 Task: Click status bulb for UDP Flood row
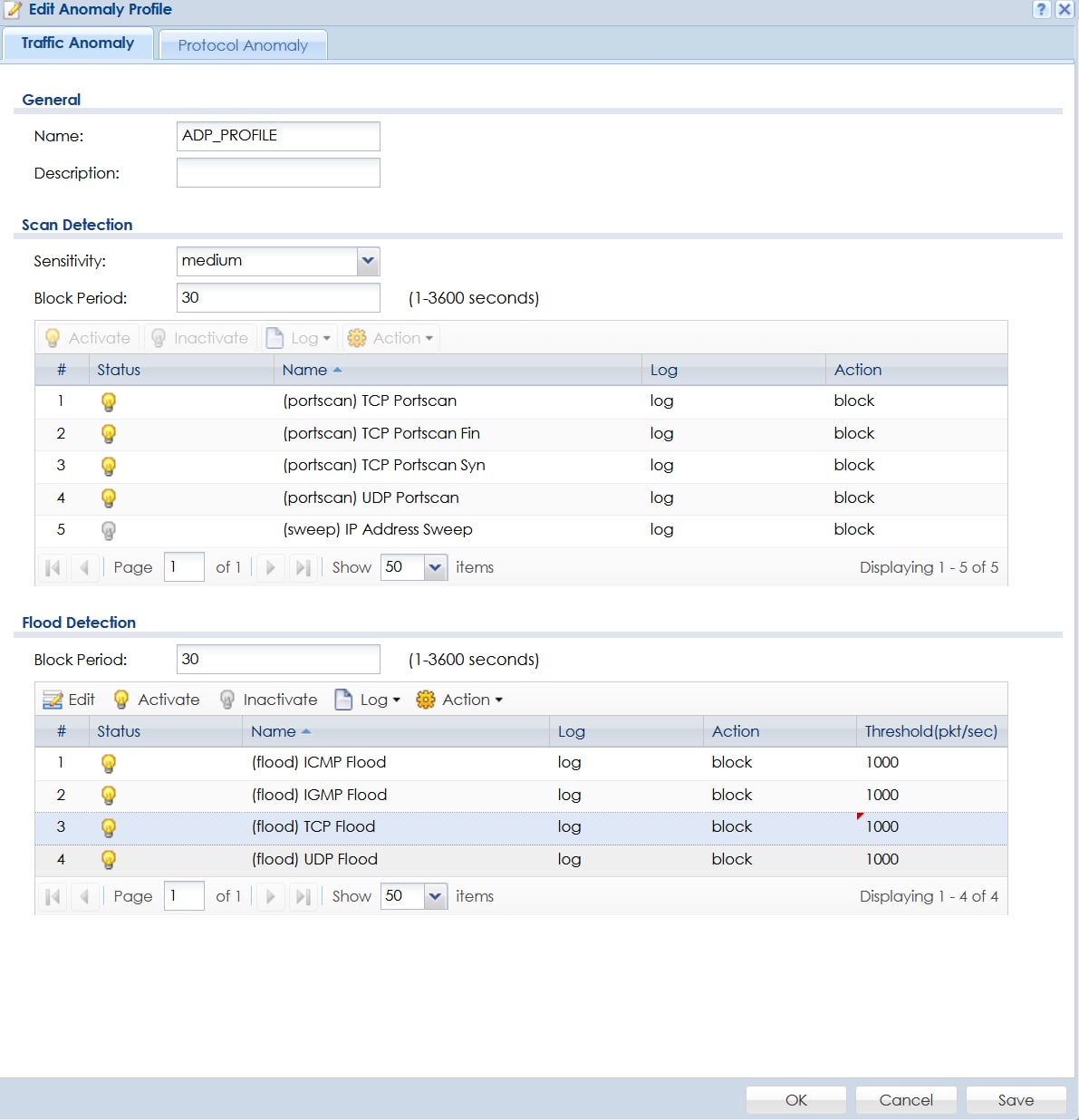[x=109, y=859]
